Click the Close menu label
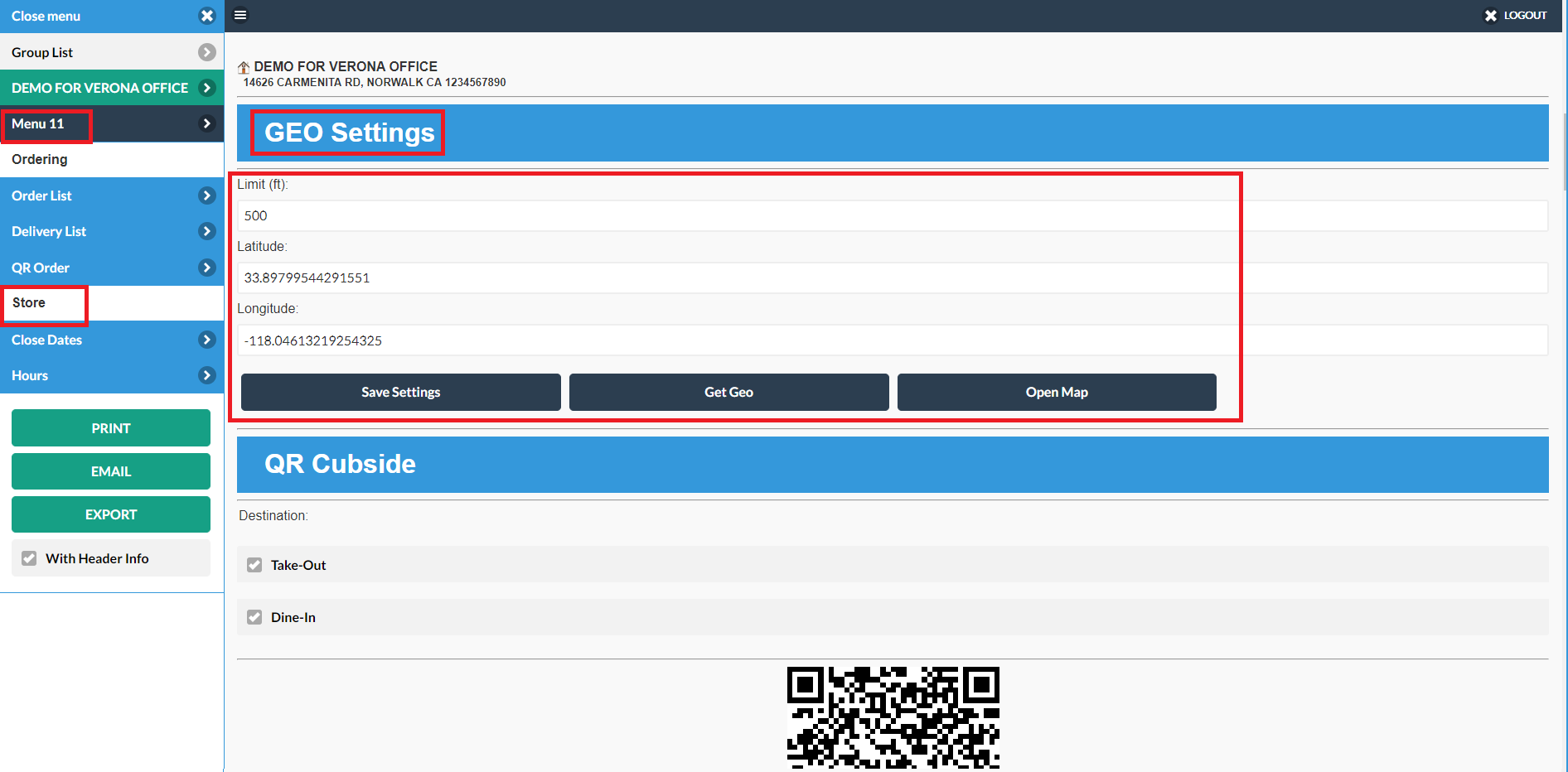This screenshot has width=1568, height=772. coord(46,16)
